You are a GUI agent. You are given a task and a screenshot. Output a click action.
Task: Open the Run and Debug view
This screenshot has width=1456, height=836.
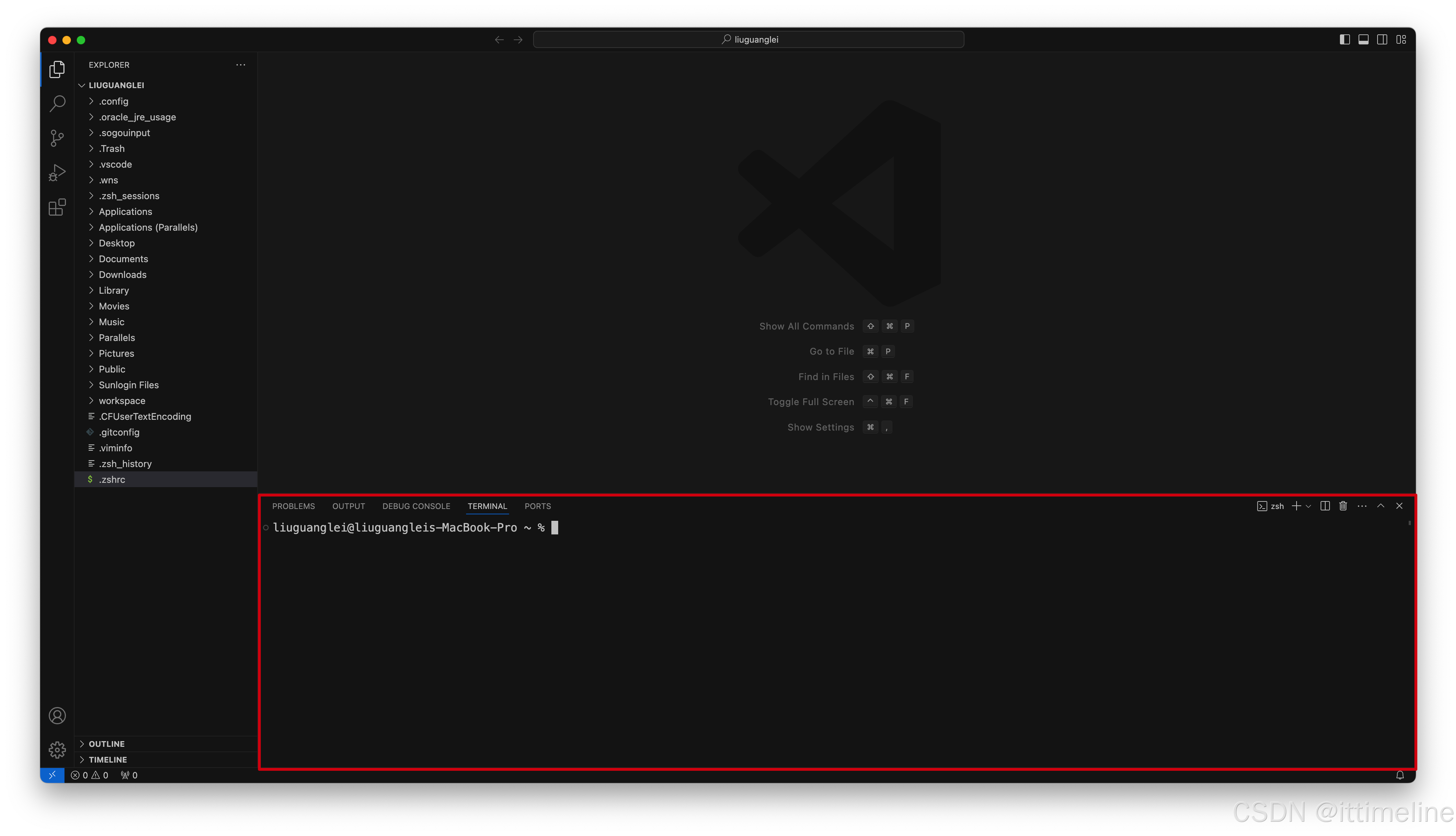(x=57, y=172)
